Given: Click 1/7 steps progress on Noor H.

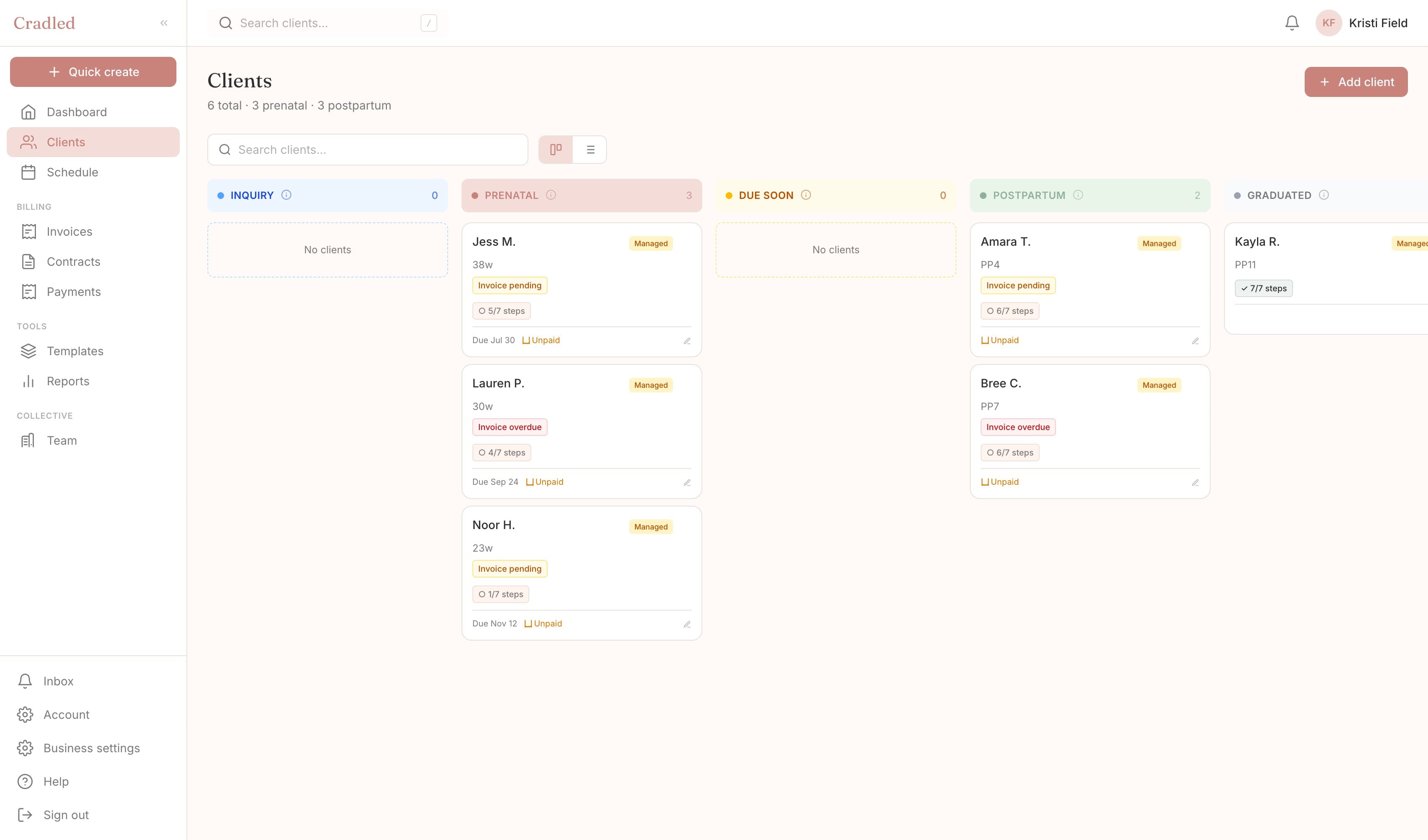Looking at the screenshot, I should [x=500, y=594].
